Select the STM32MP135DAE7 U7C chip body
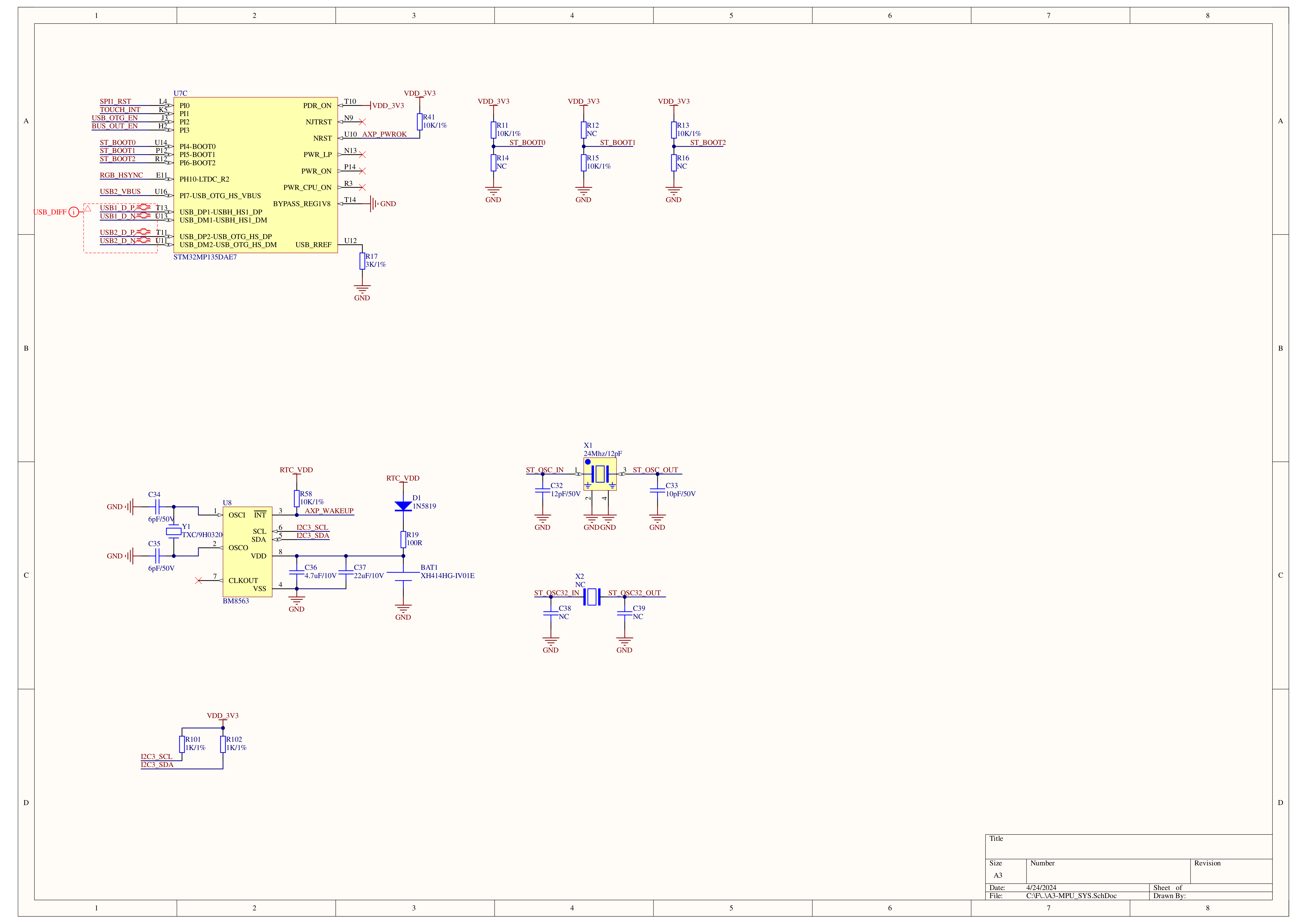This screenshot has height=924, width=1308. pyautogui.click(x=256, y=175)
